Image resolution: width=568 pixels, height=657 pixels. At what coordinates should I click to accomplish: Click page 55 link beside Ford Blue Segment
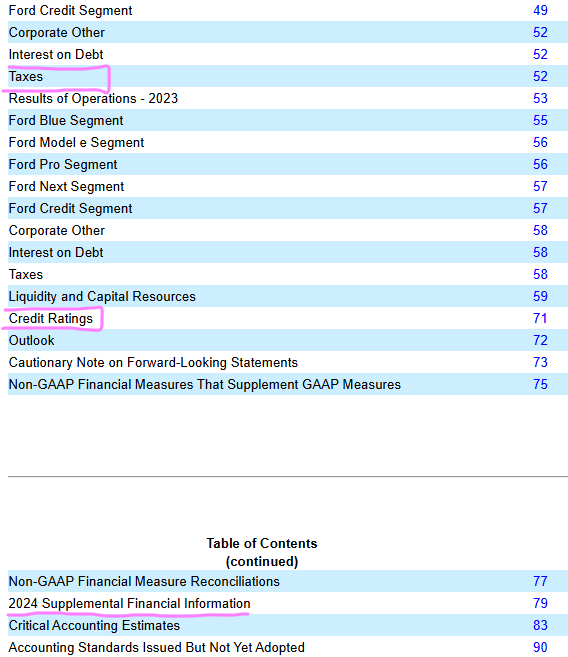pos(540,121)
